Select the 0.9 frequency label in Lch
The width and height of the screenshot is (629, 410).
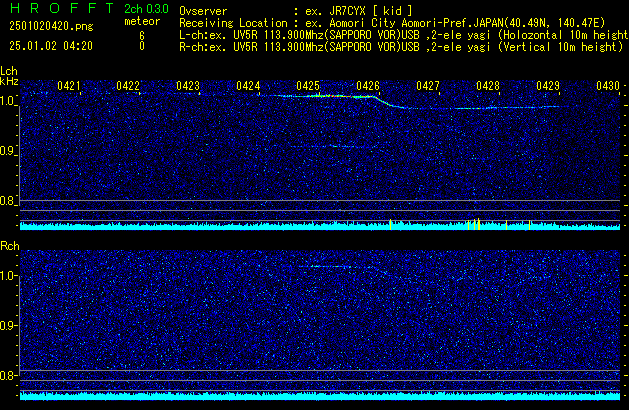point(8,151)
